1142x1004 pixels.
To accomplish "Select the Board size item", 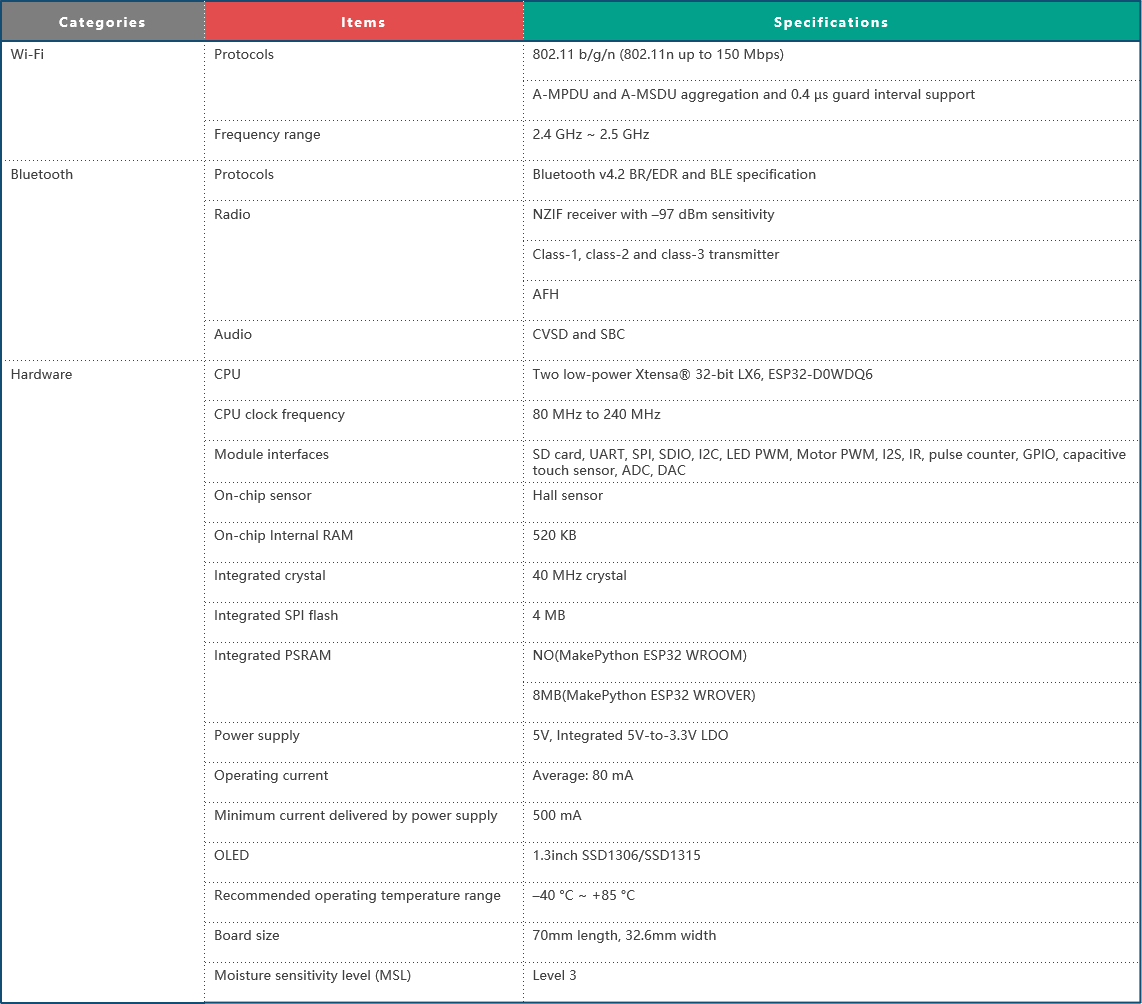I will click(x=247, y=936).
